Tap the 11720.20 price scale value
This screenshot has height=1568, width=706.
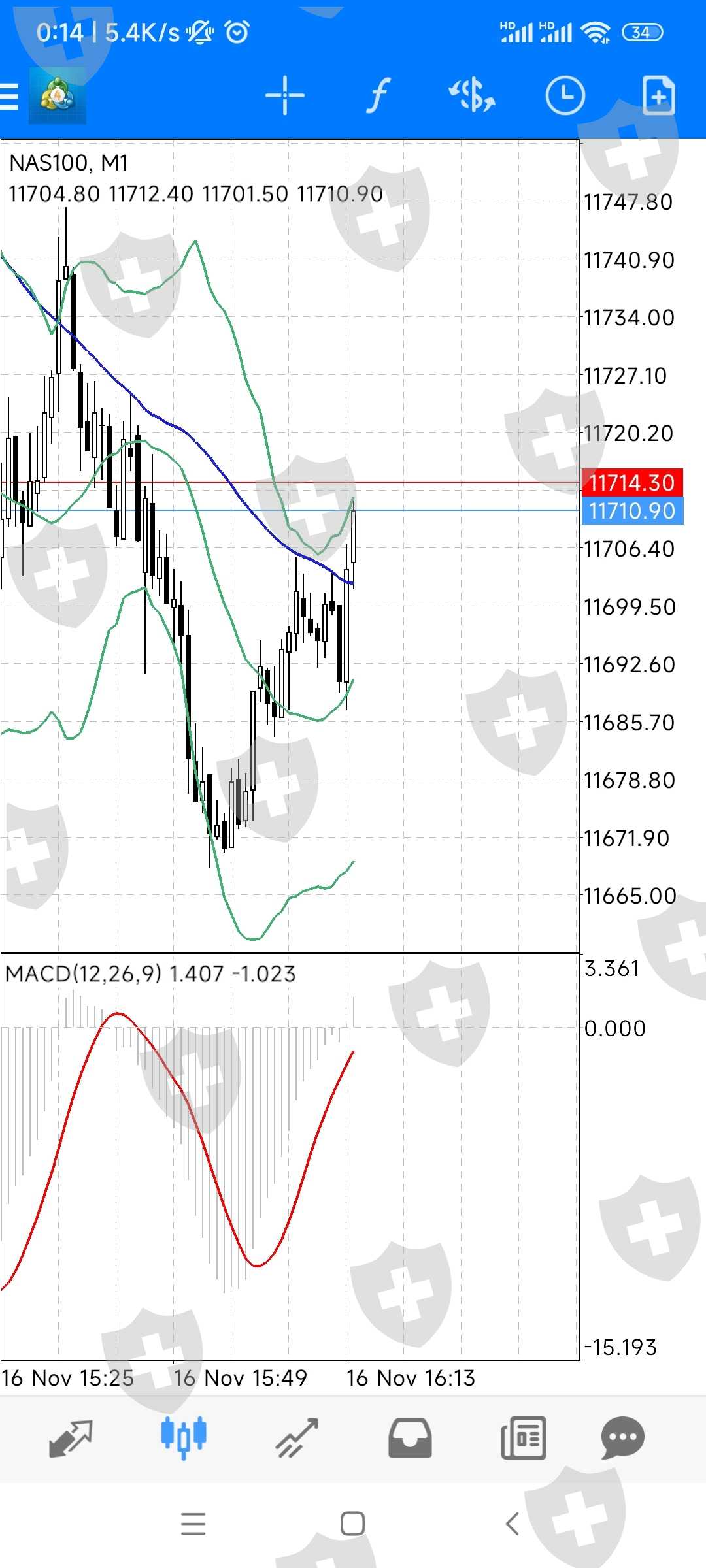[x=628, y=433]
